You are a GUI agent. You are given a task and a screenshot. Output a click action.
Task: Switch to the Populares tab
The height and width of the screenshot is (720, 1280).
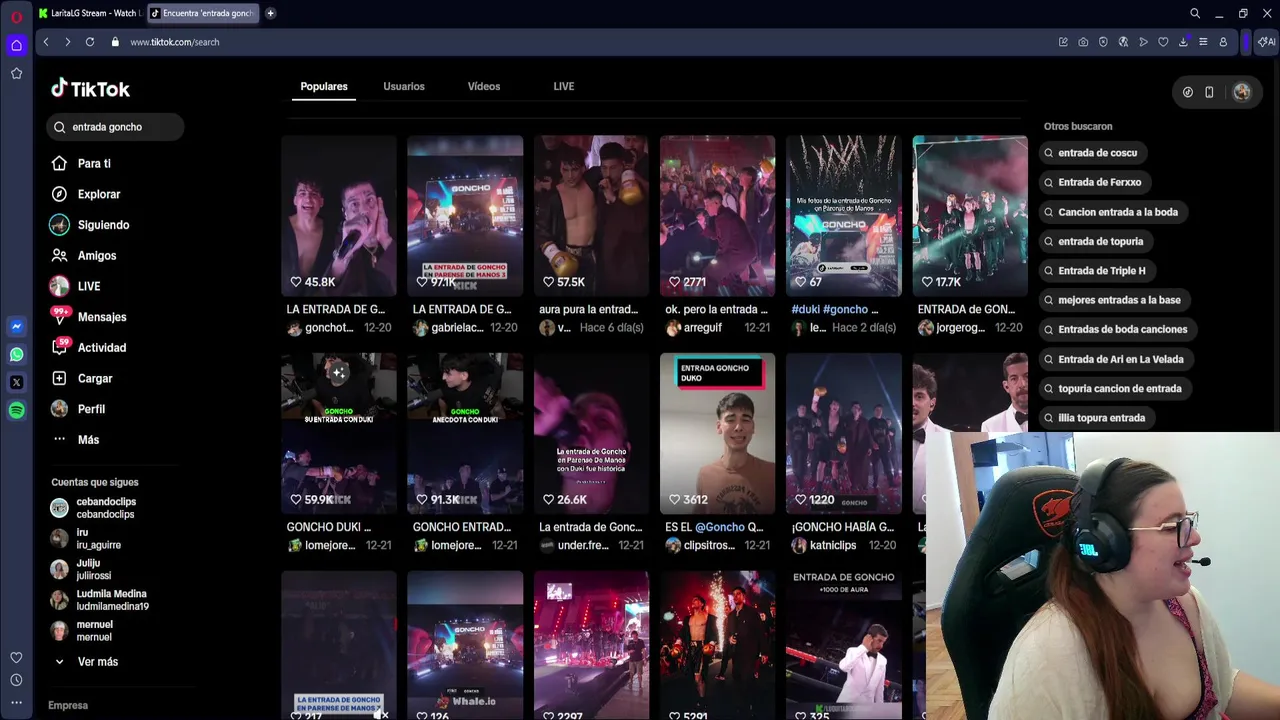tap(324, 87)
